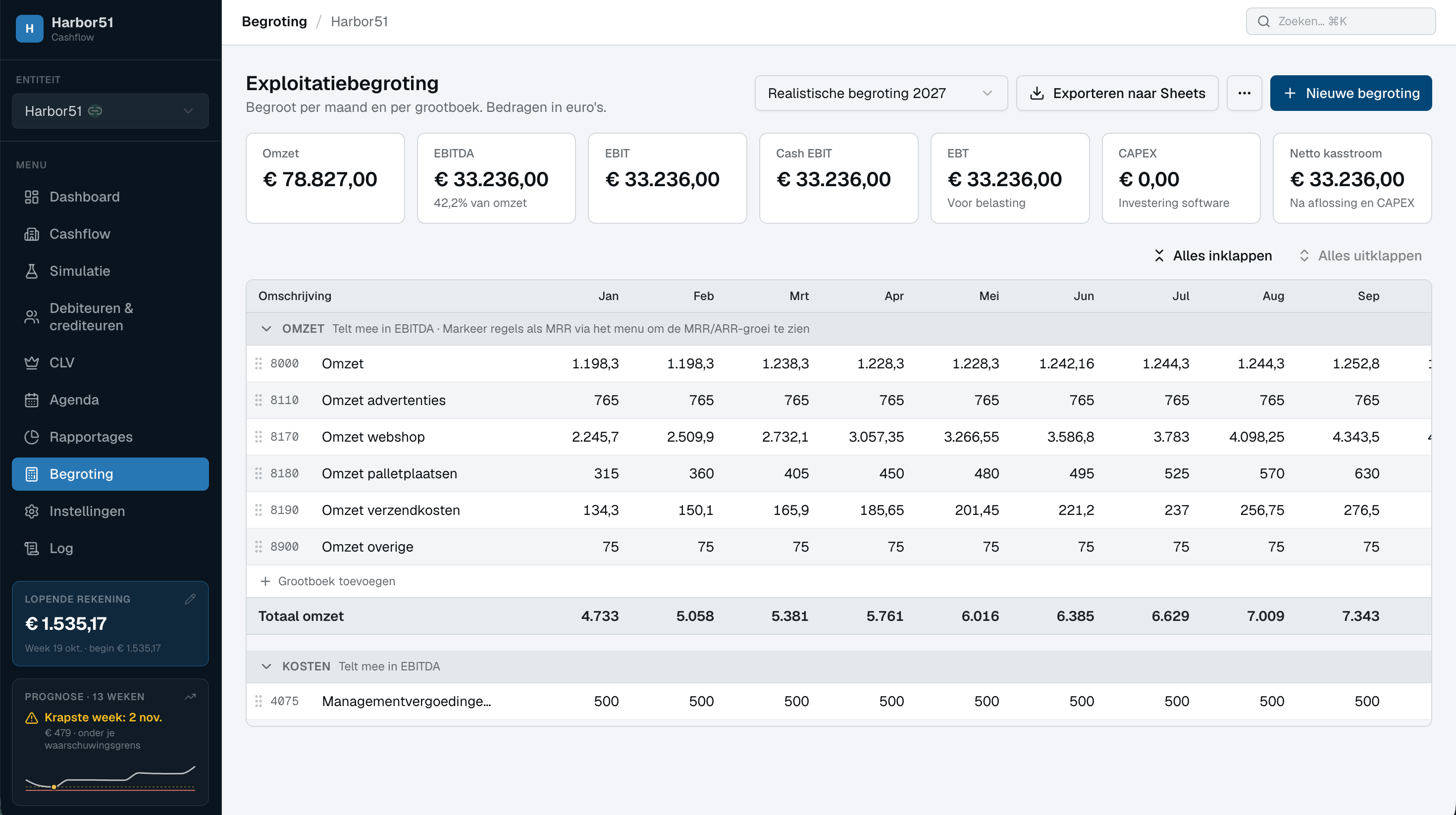Click Exporteren naar Sheets button
Screen dimensions: 1456x815
[1117, 93]
